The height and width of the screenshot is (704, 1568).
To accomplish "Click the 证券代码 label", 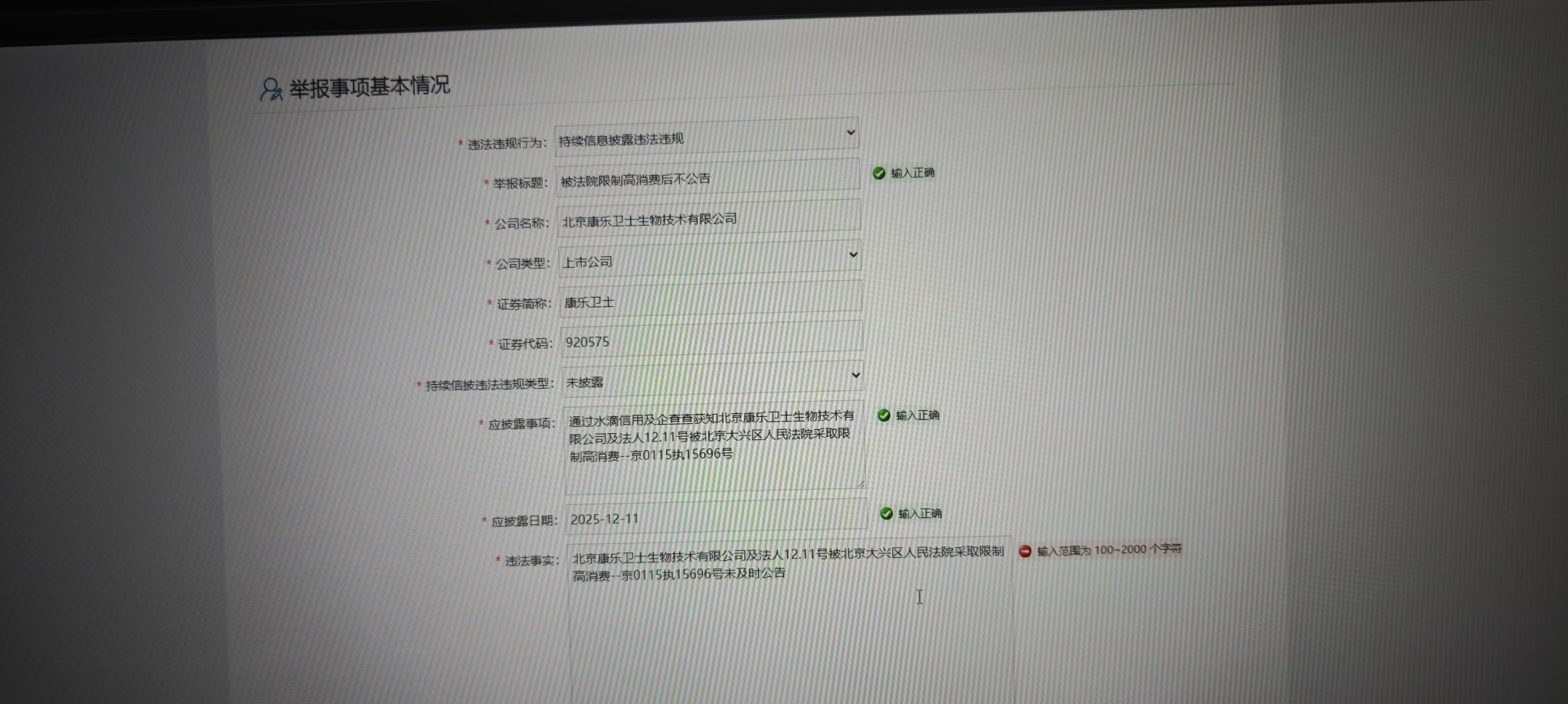I will click(x=525, y=344).
